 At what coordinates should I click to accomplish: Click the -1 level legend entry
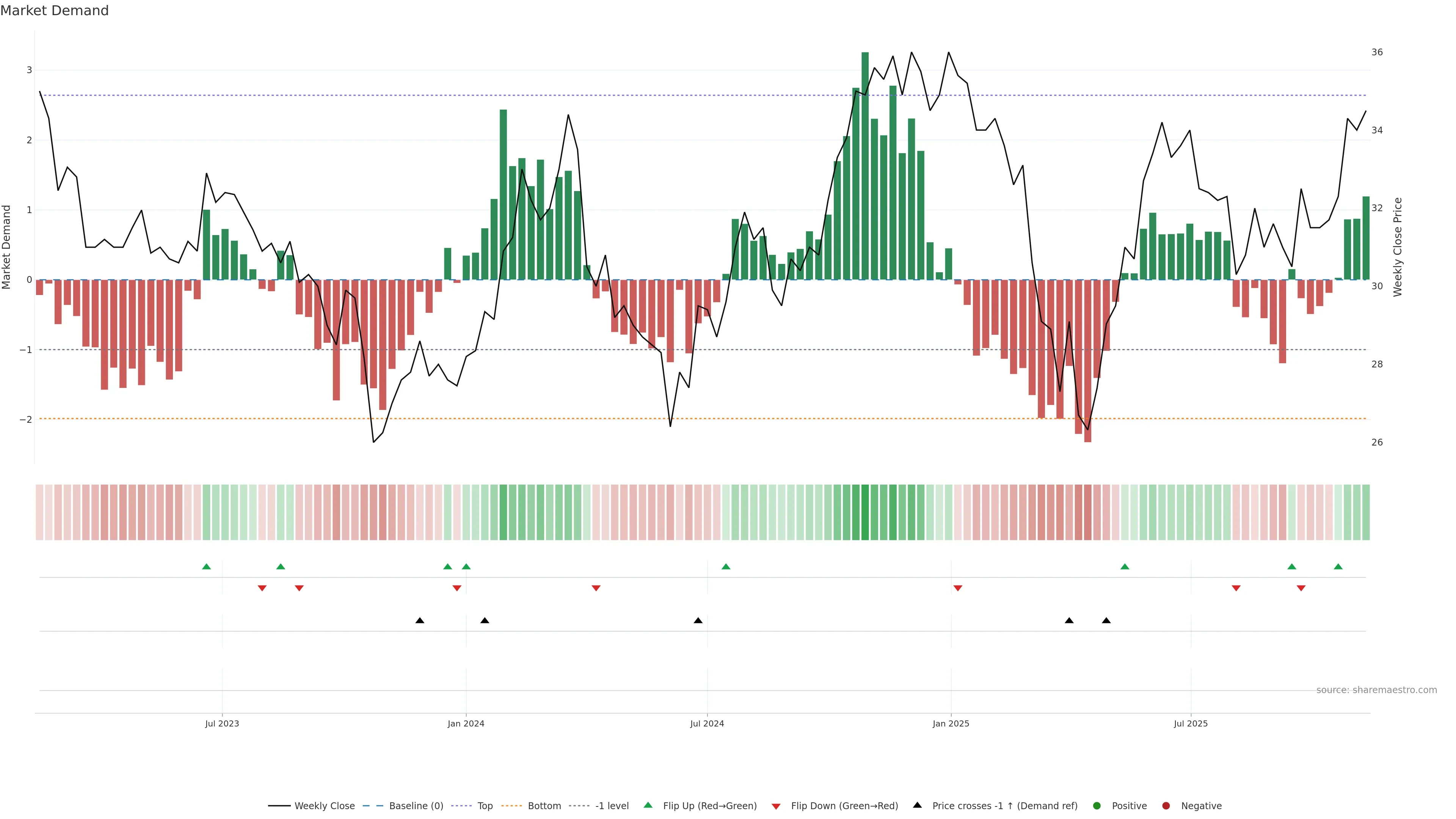[x=612, y=806]
